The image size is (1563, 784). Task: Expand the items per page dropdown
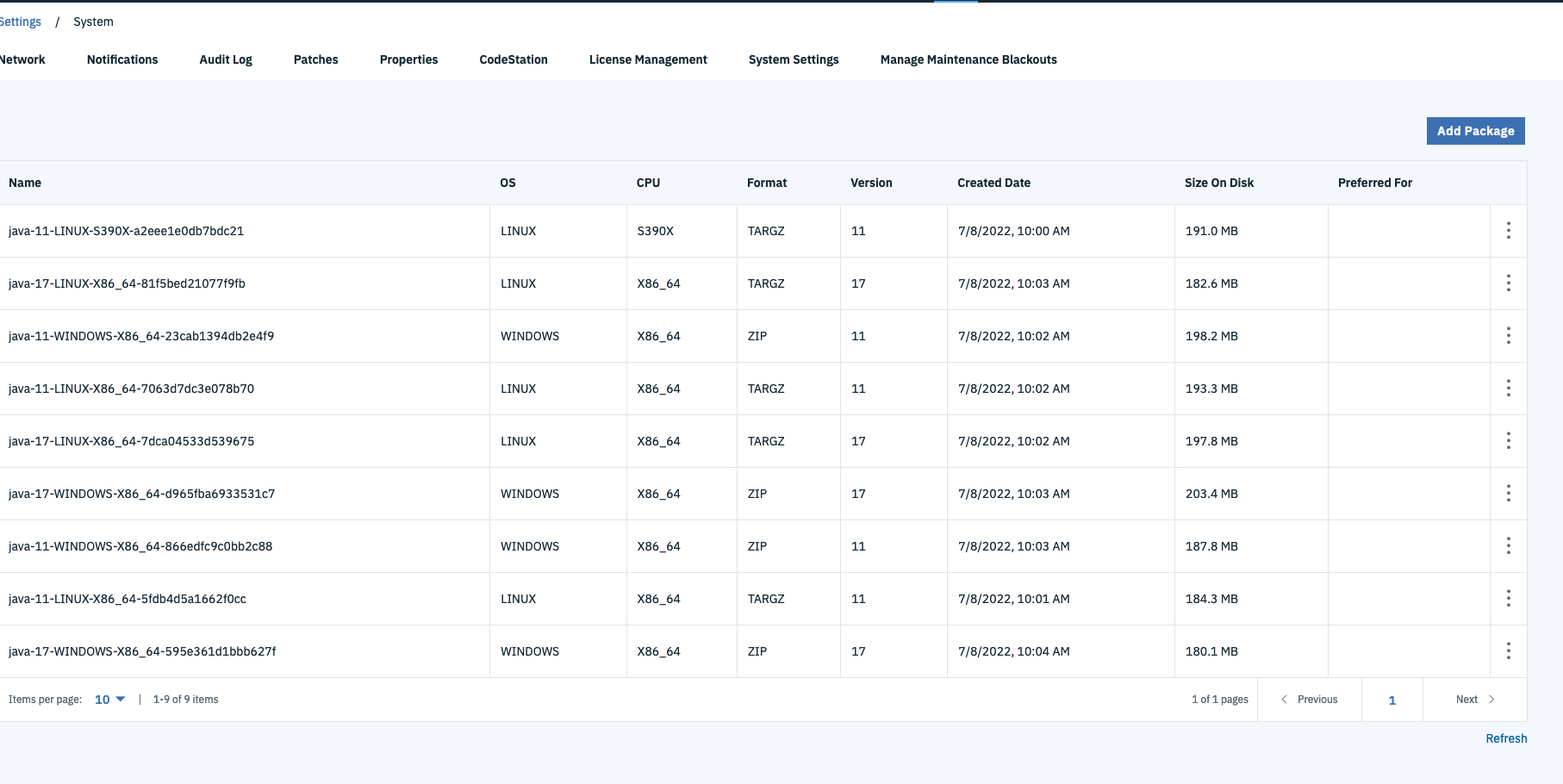click(109, 700)
